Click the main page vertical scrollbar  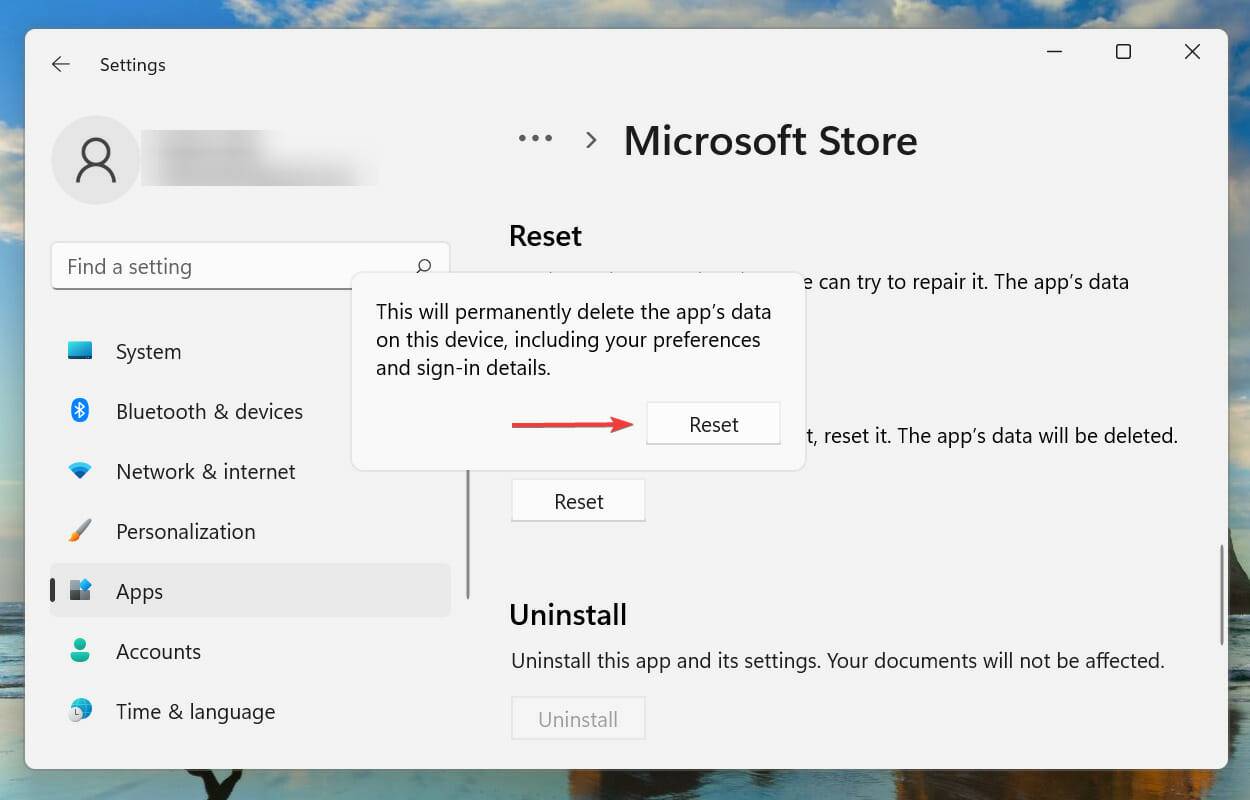tap(1221, 595)
